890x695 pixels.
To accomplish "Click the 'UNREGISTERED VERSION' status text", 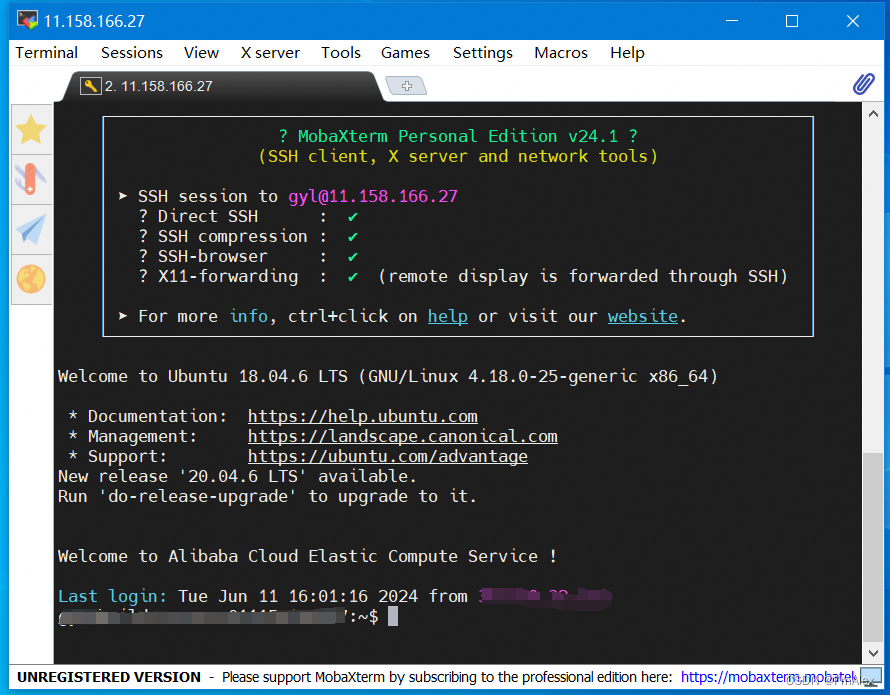I will (x=109, y=677).
